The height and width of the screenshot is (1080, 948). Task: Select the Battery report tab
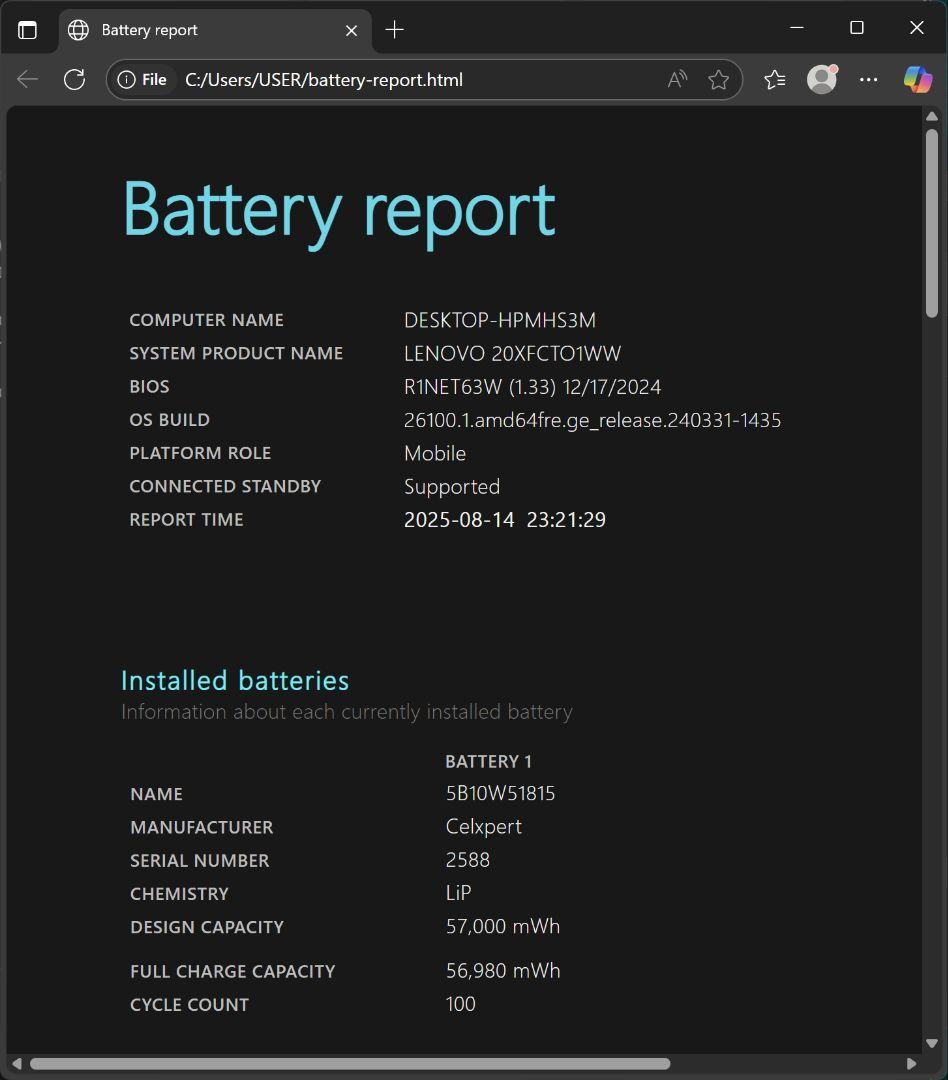click(216, 30)
